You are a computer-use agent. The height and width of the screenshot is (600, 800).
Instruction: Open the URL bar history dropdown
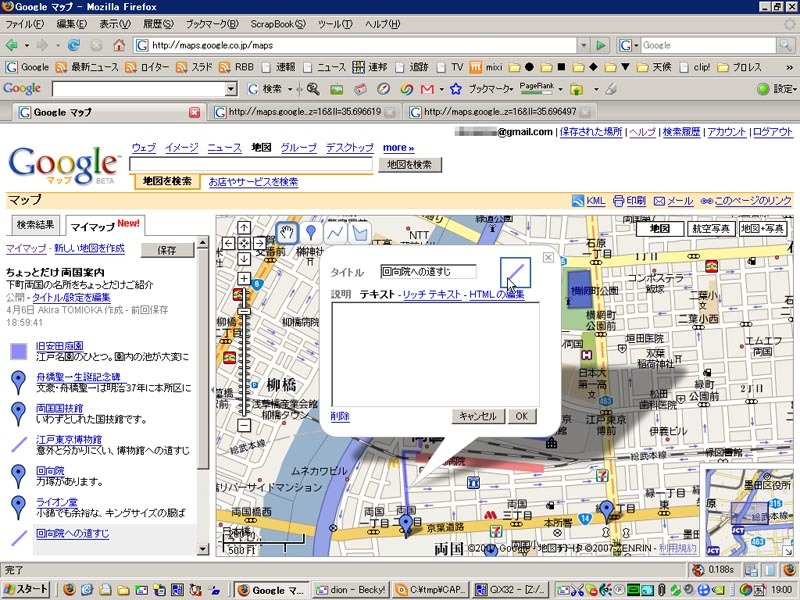(x=584, y=45)
